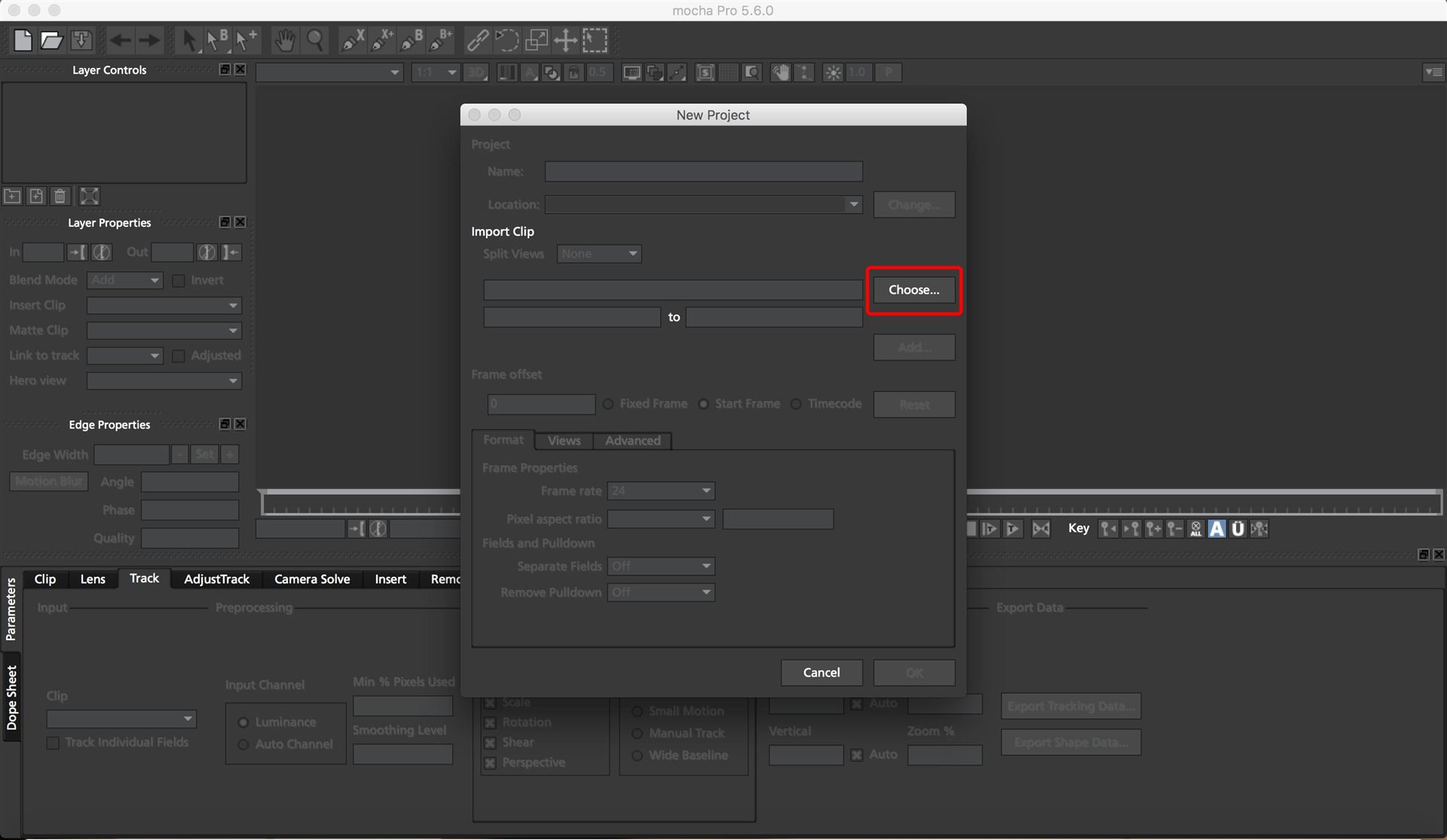Click into the project Name field
This screenshot has width=1447, height=840.
pos(703,172)
